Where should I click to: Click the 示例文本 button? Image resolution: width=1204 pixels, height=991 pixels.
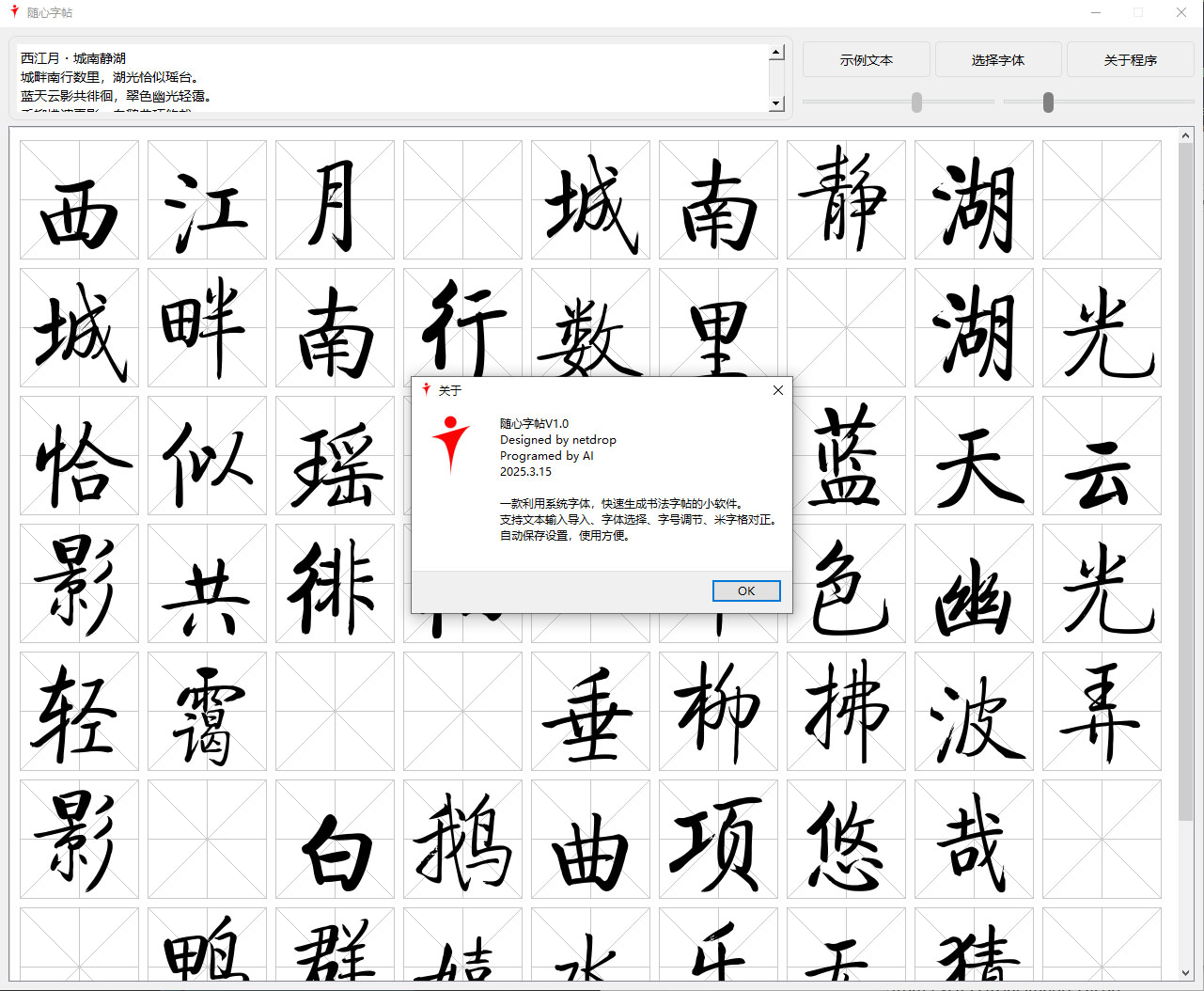[866, 60]
